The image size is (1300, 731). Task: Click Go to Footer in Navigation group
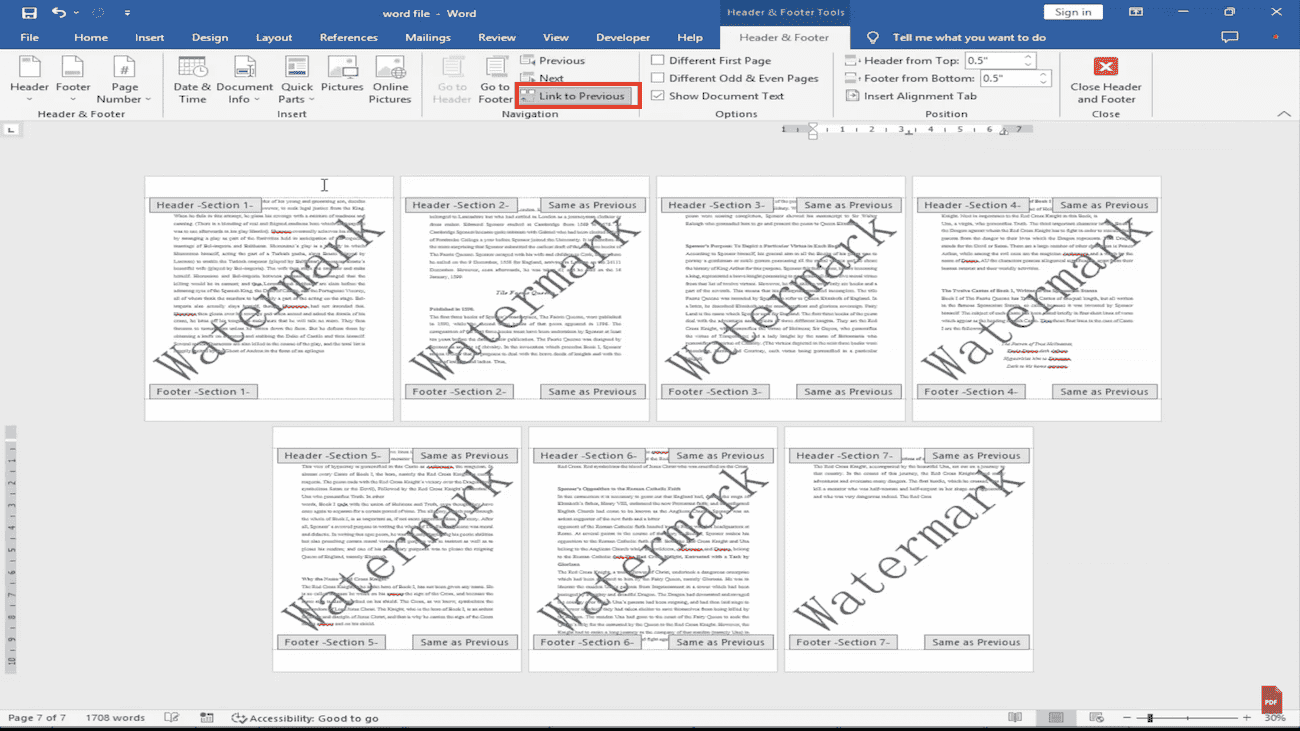[494, 80]
